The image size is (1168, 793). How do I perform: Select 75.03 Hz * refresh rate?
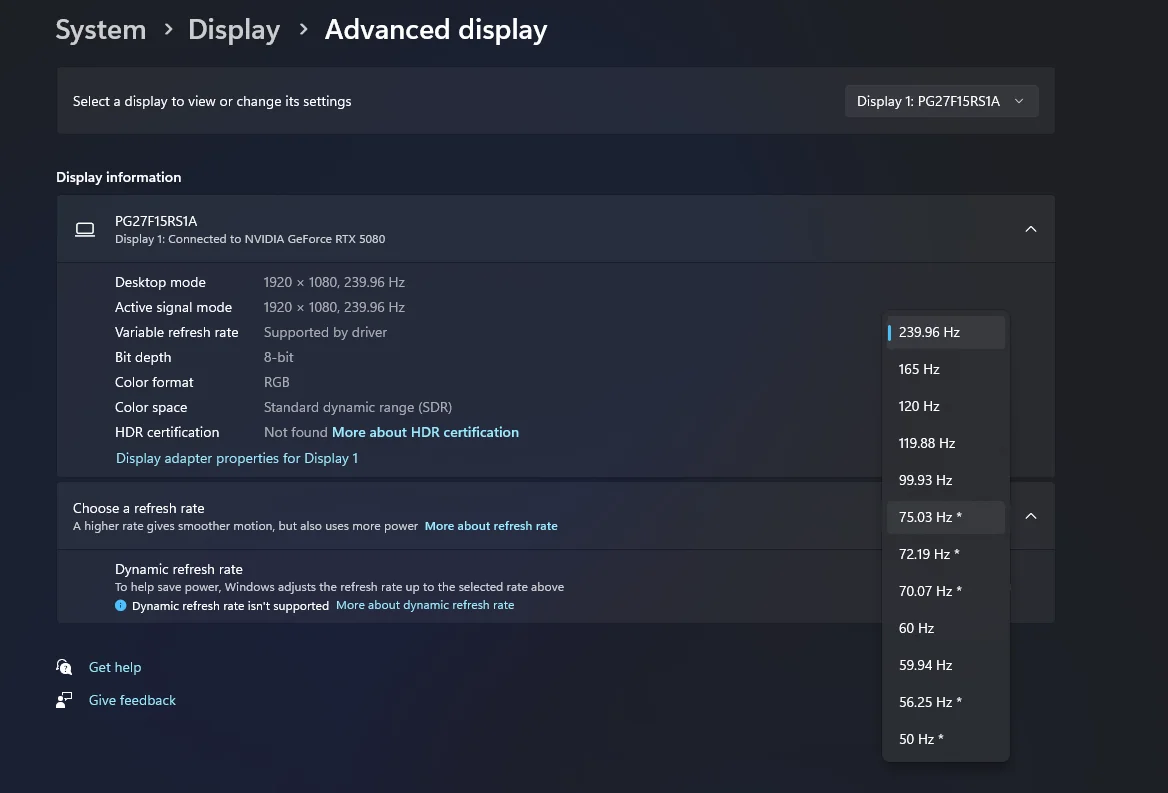tap(945, 517)
